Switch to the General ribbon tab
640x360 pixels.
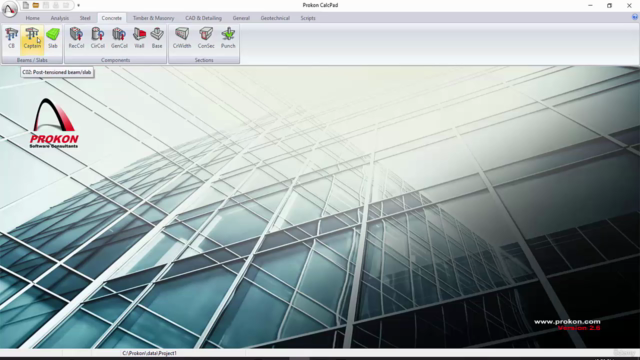[241, 18]
